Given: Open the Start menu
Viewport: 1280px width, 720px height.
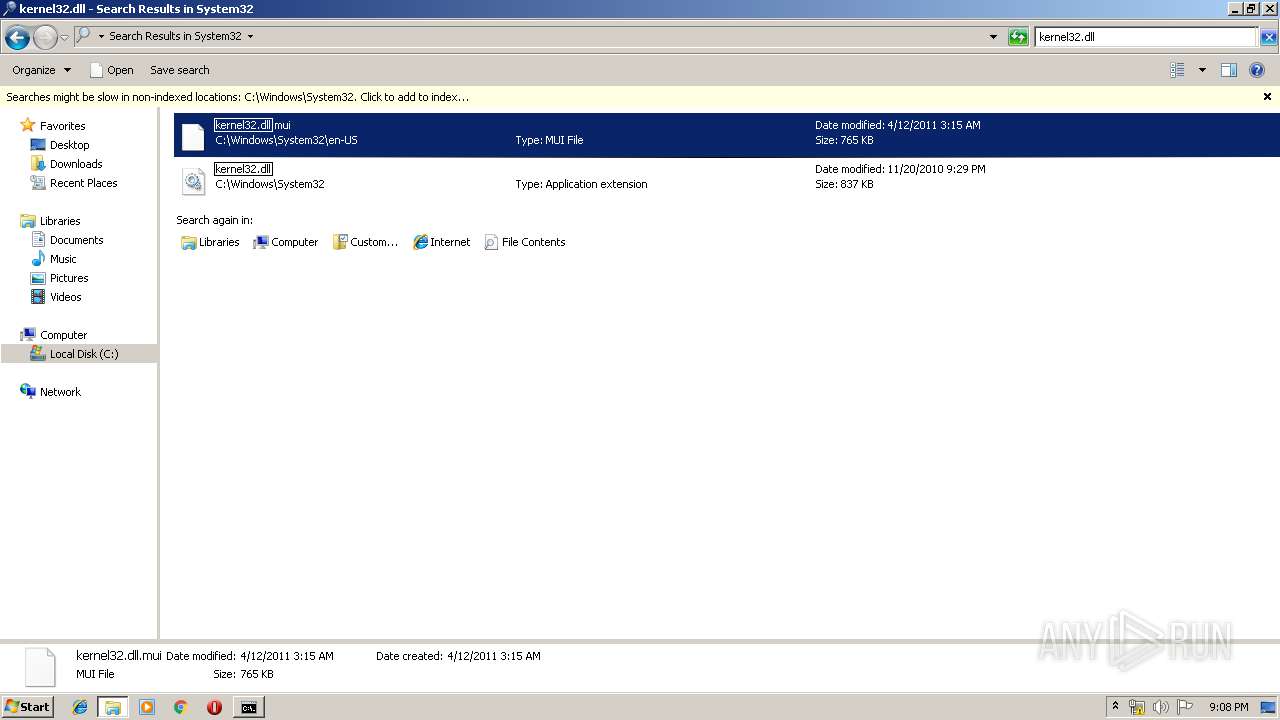Looking at the screenshot, I should 27,706.
